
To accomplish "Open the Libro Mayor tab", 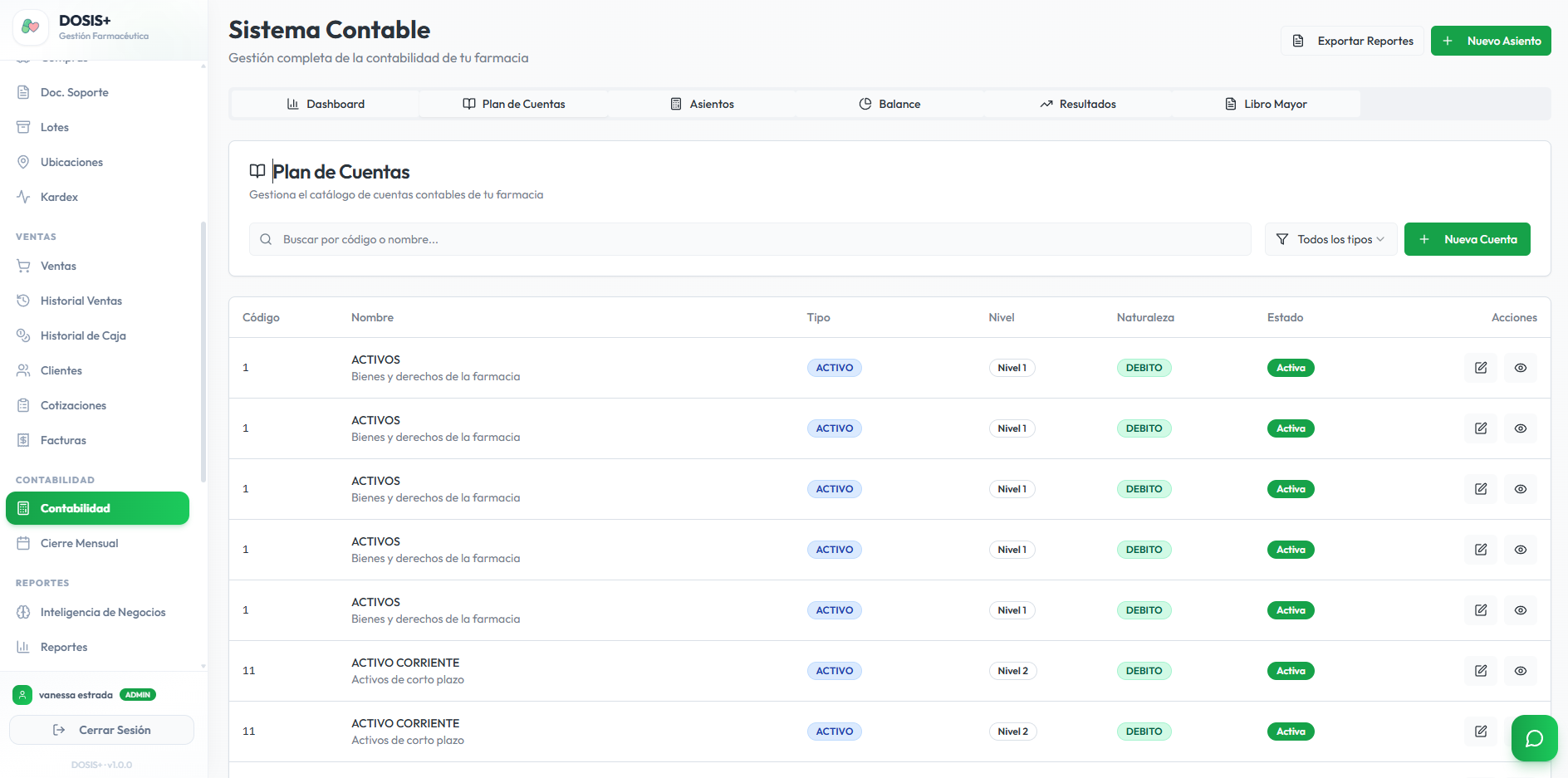I will 1266,104.
